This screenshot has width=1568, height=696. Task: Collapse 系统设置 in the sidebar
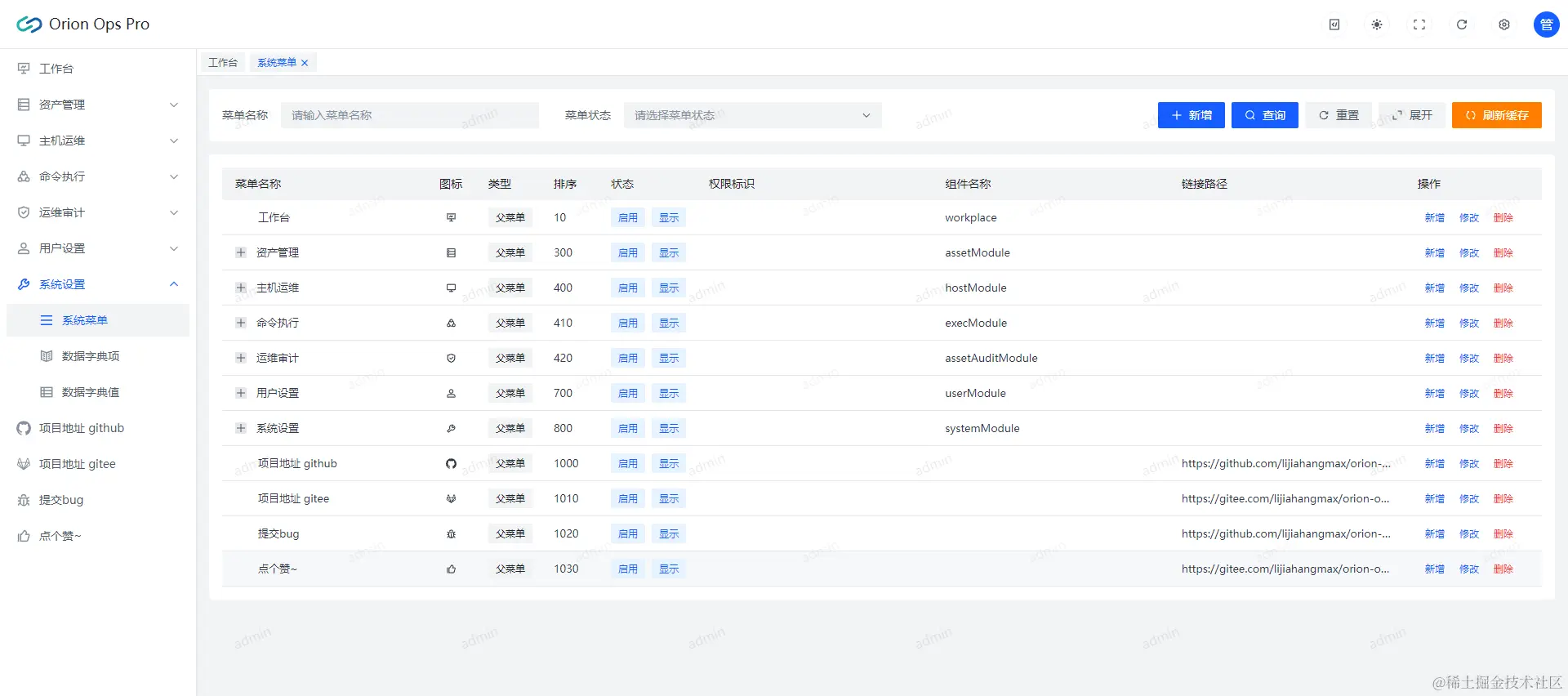tap(98, 284)
